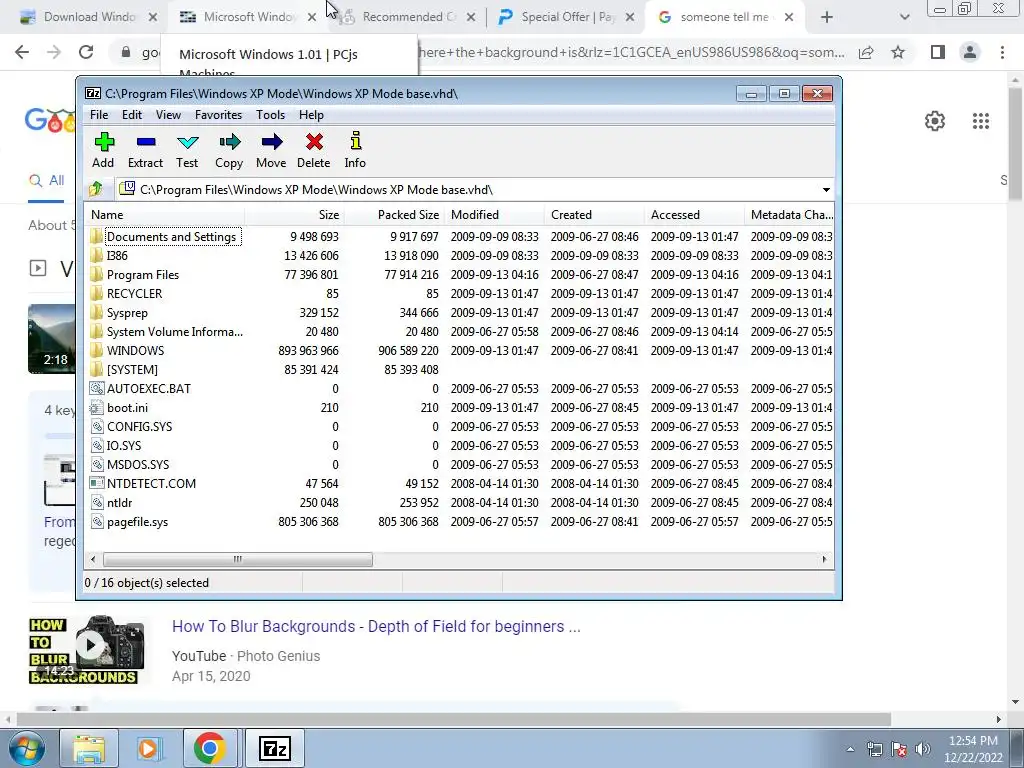Select the ntldr file name
The image size is (1024, 768).
click(120, 503)
